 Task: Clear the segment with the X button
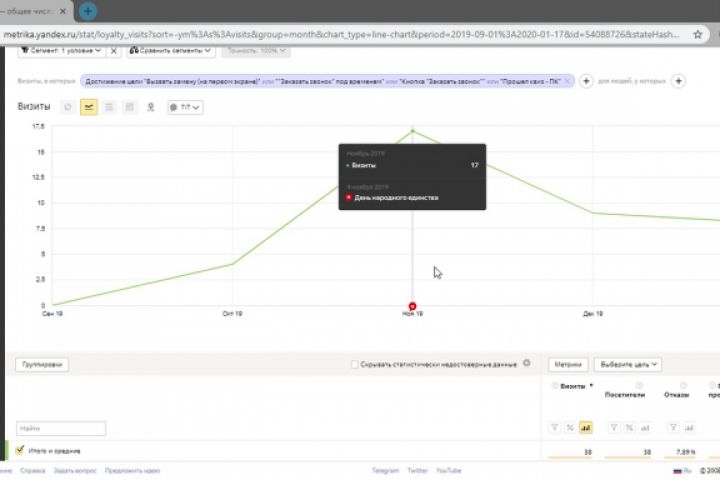coord(114,51)
